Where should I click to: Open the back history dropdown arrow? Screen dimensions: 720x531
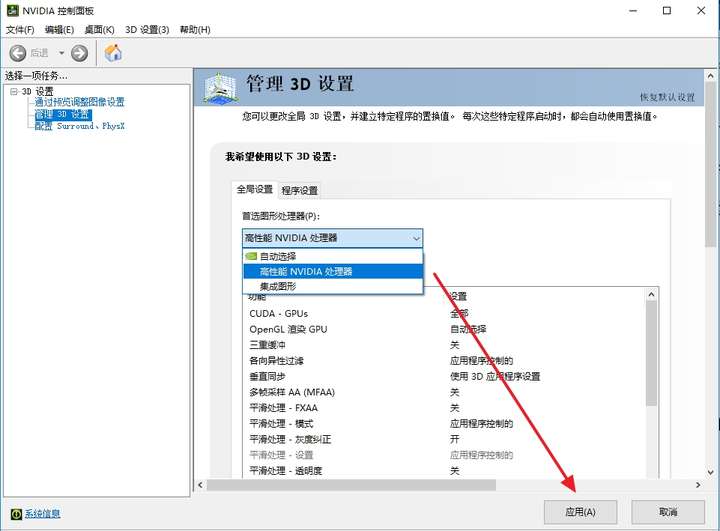pyautogui.click(x=61, y=53)
